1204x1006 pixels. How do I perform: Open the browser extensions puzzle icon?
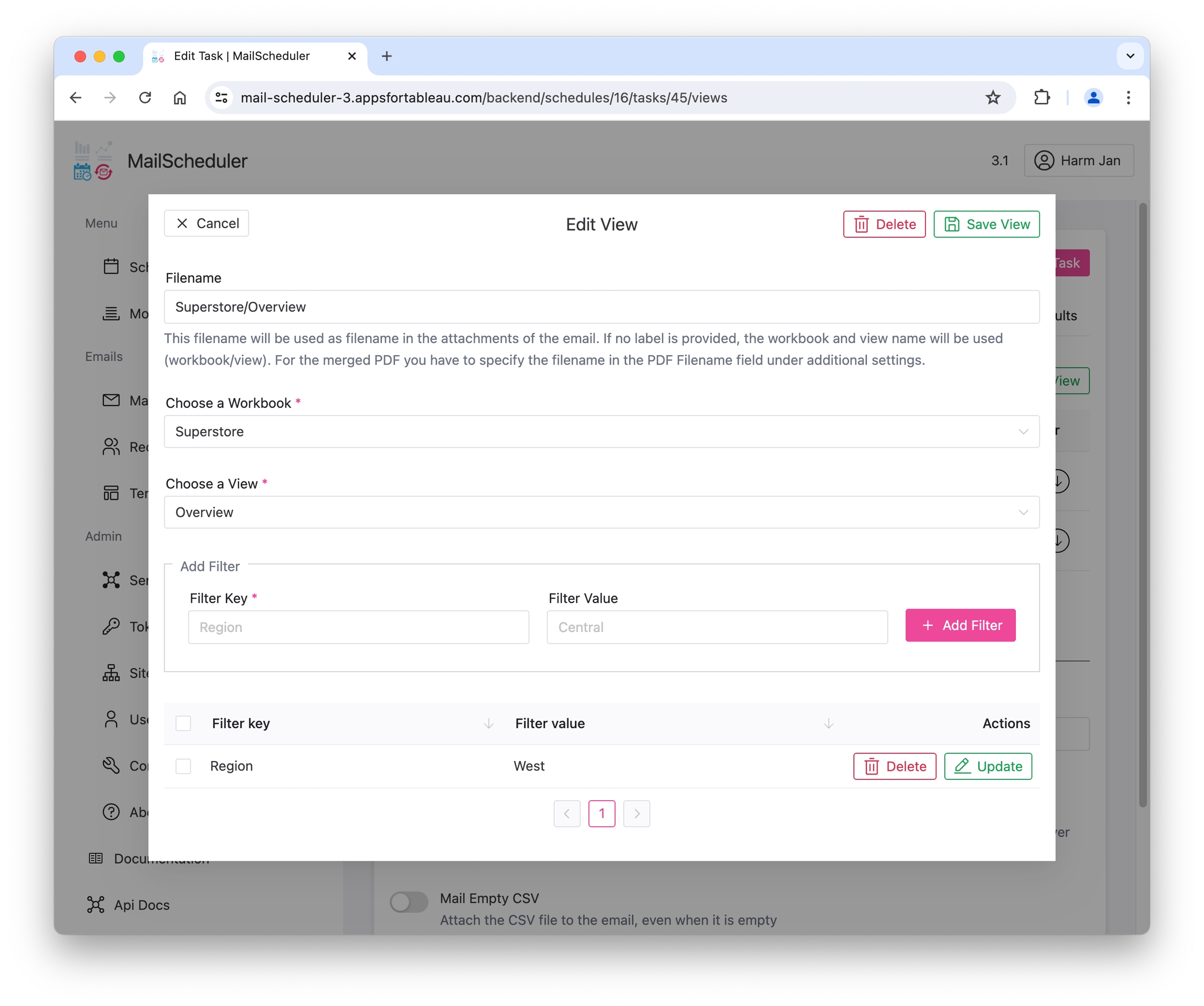click(x=1042, y=98)
